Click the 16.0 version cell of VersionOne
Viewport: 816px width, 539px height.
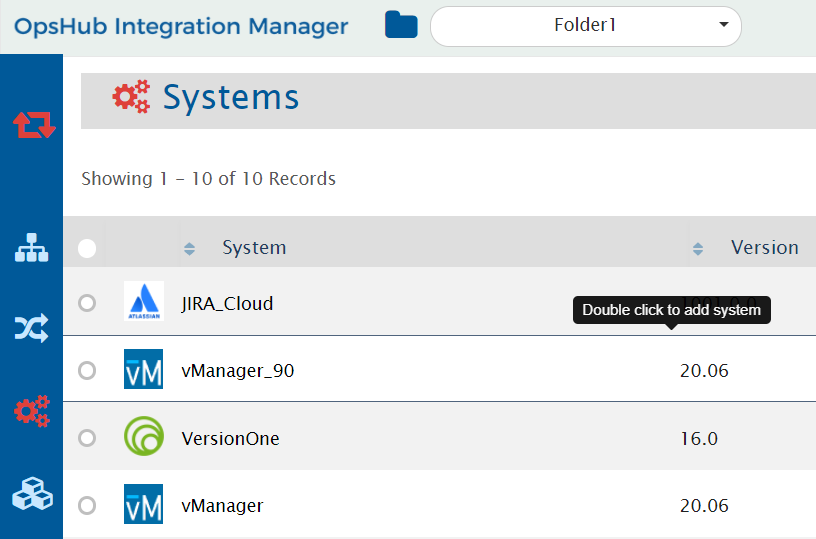699,438
